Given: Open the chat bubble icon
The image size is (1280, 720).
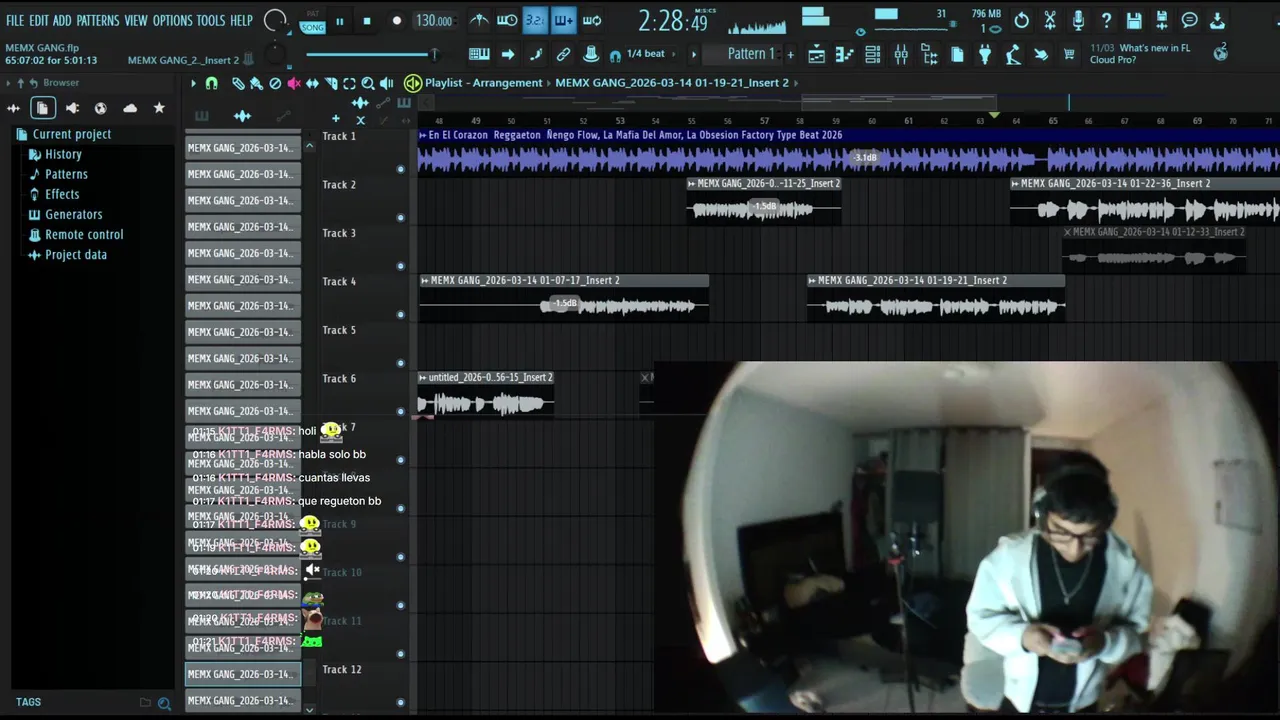Looking at the screenshot, I should [x=1189, y=21].
